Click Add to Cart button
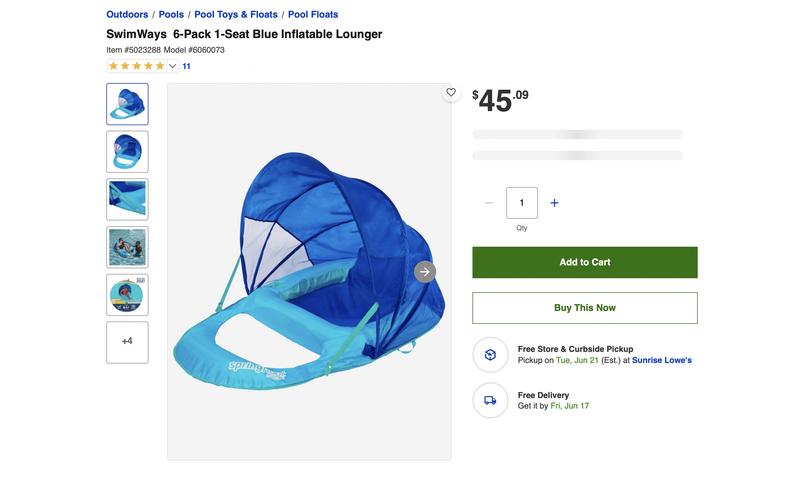This screenshot has width=800, height=477. 585,262
